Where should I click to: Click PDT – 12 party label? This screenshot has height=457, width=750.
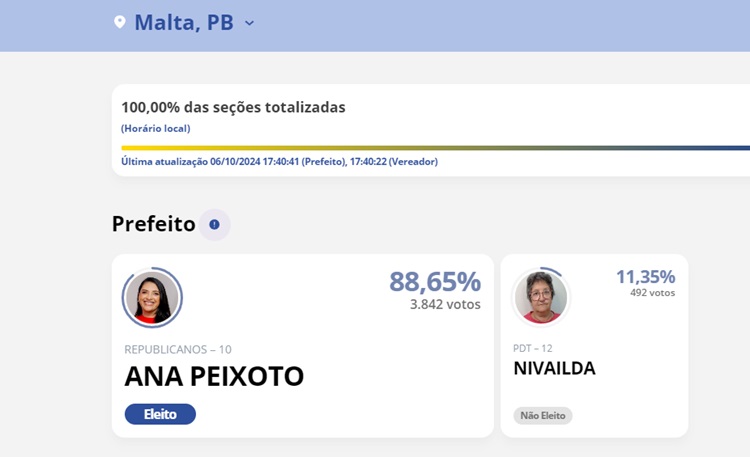[532, 348]
